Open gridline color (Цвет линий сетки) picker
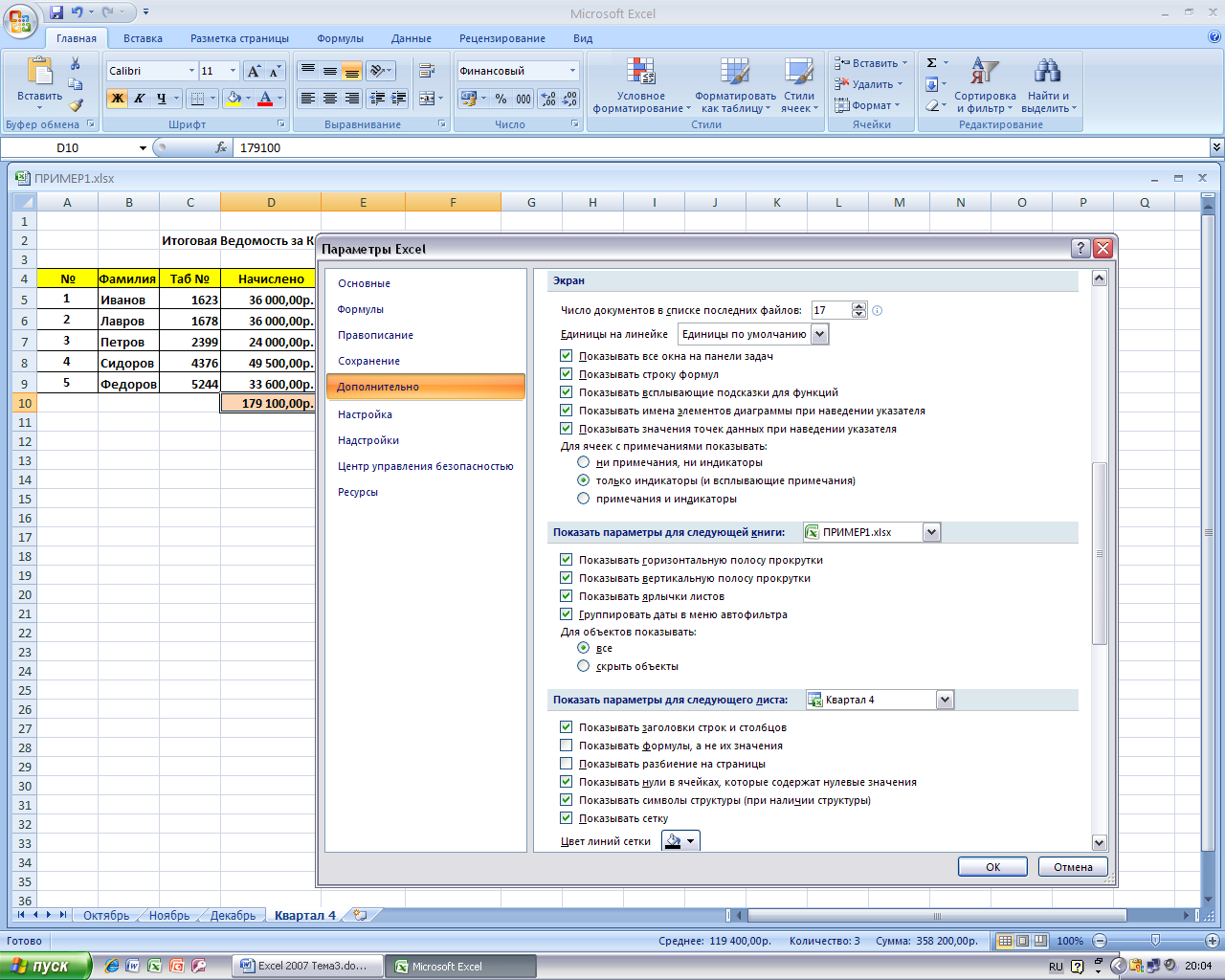The height and width of the screenshot is (980, 1225). (680, 841)
